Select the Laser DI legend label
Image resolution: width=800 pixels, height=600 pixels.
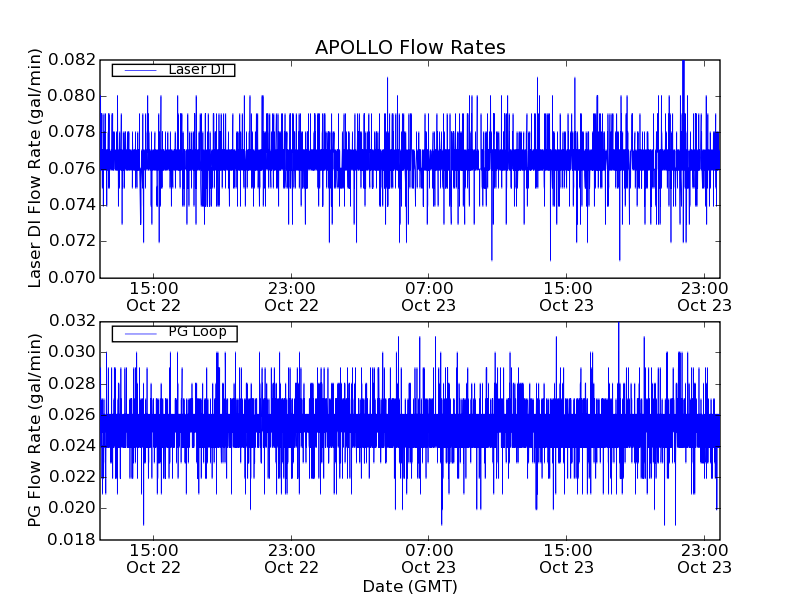(195, 69)
